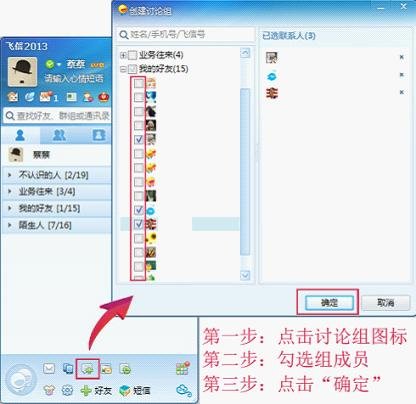The width and height of the screenshot is (416, 404).
Task: Click the contact list scrollbar thumb
Action: pos(245,172)
